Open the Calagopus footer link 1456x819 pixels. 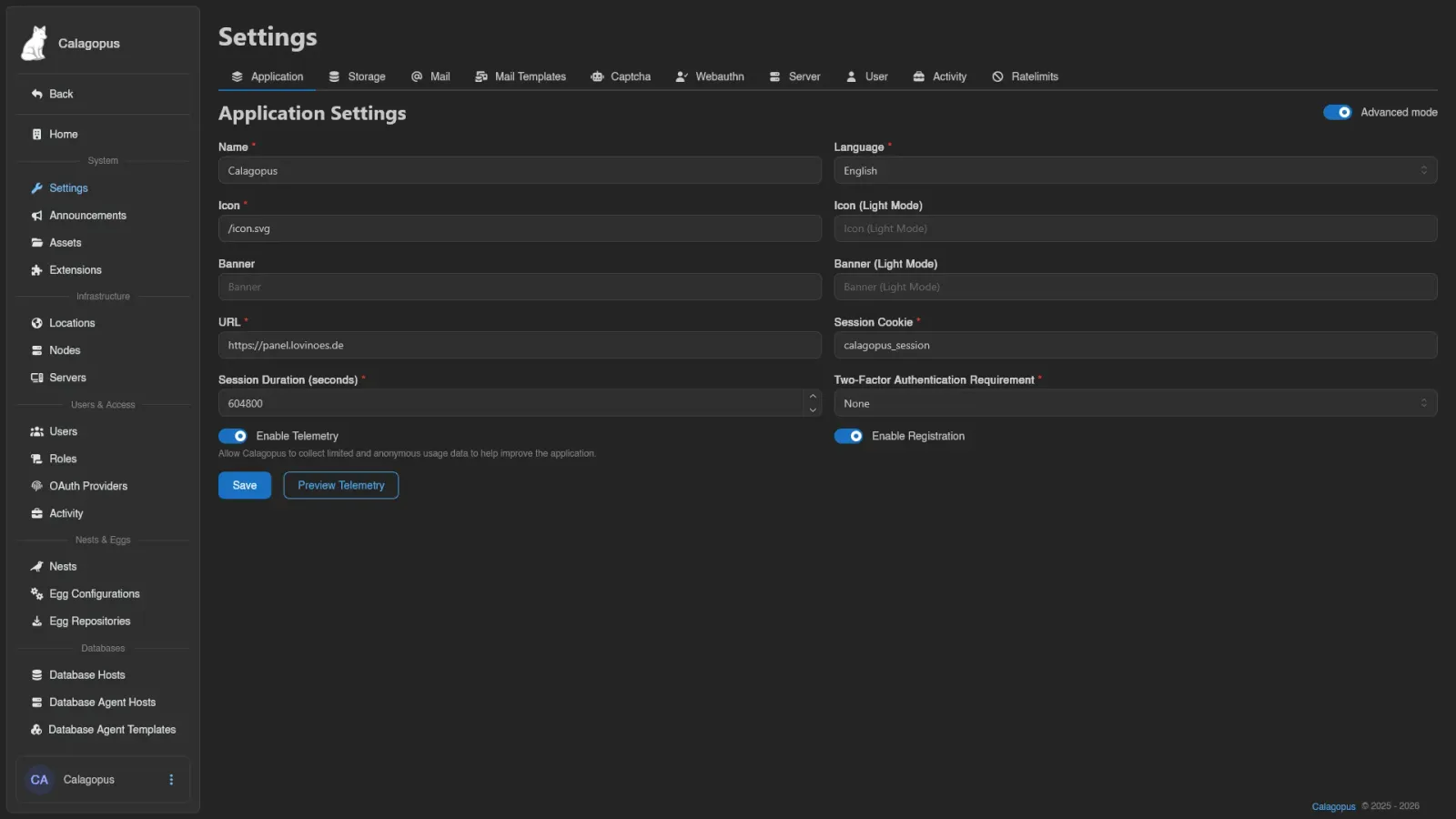(1333, 806)
